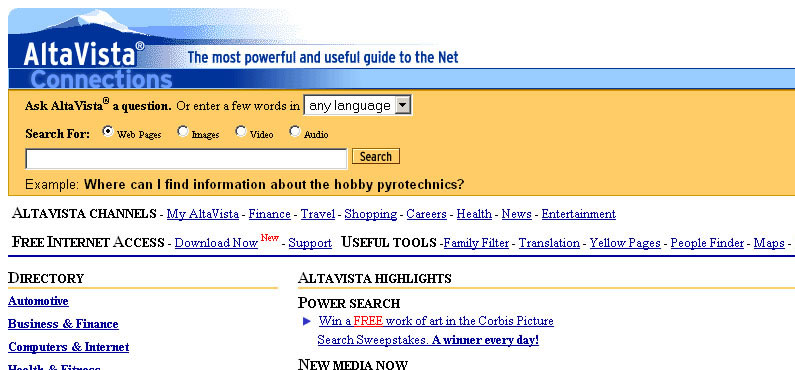
Task: Click the Win a FREE work of art link
Action: [436, 321]
